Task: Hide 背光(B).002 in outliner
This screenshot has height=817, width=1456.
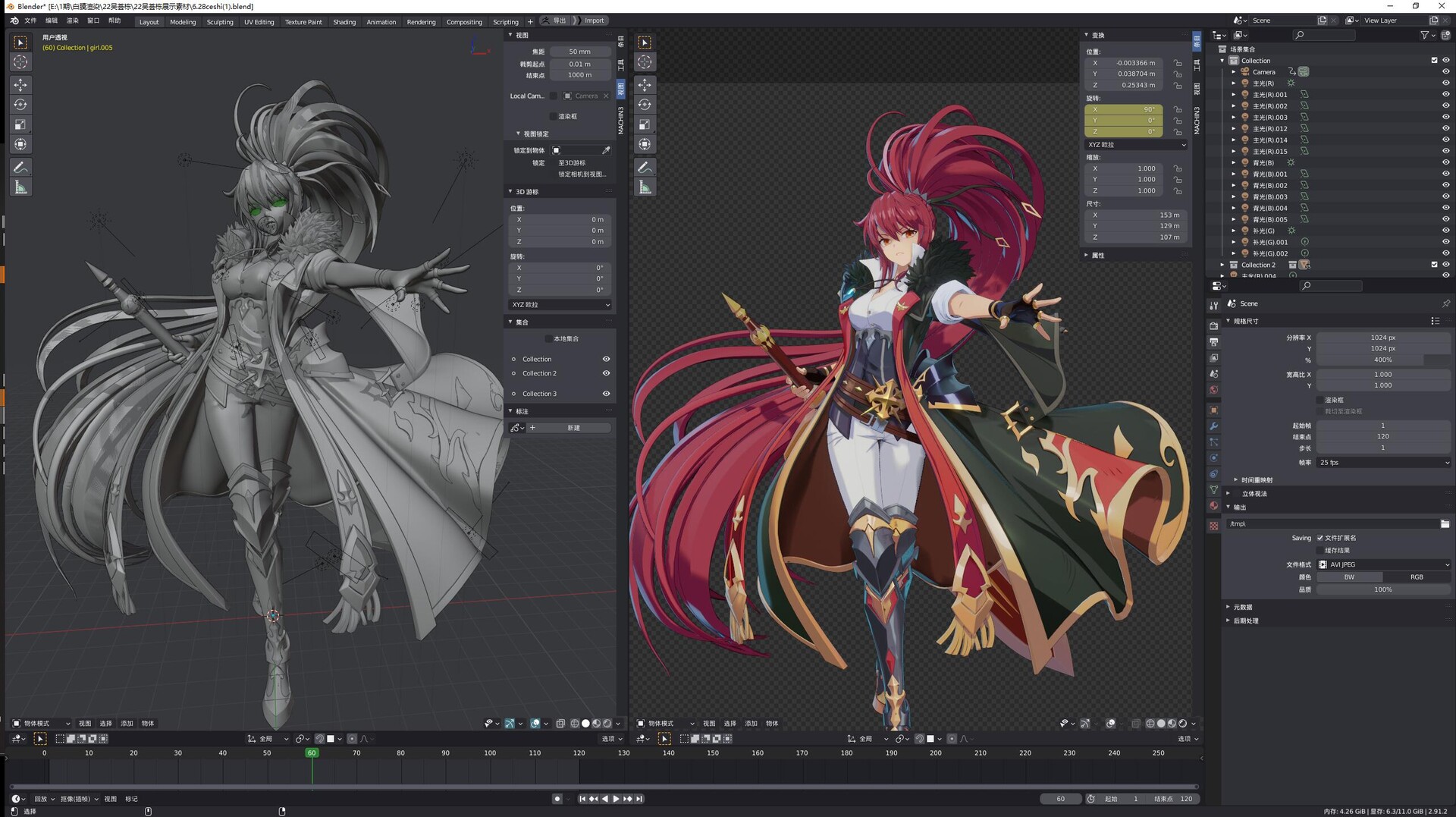Action: [x=1445, y=185]
